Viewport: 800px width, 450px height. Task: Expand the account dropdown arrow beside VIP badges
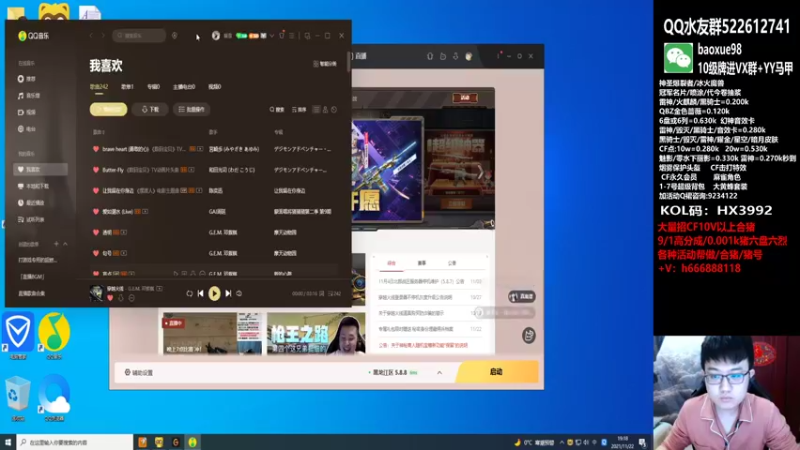coord(272,36)
